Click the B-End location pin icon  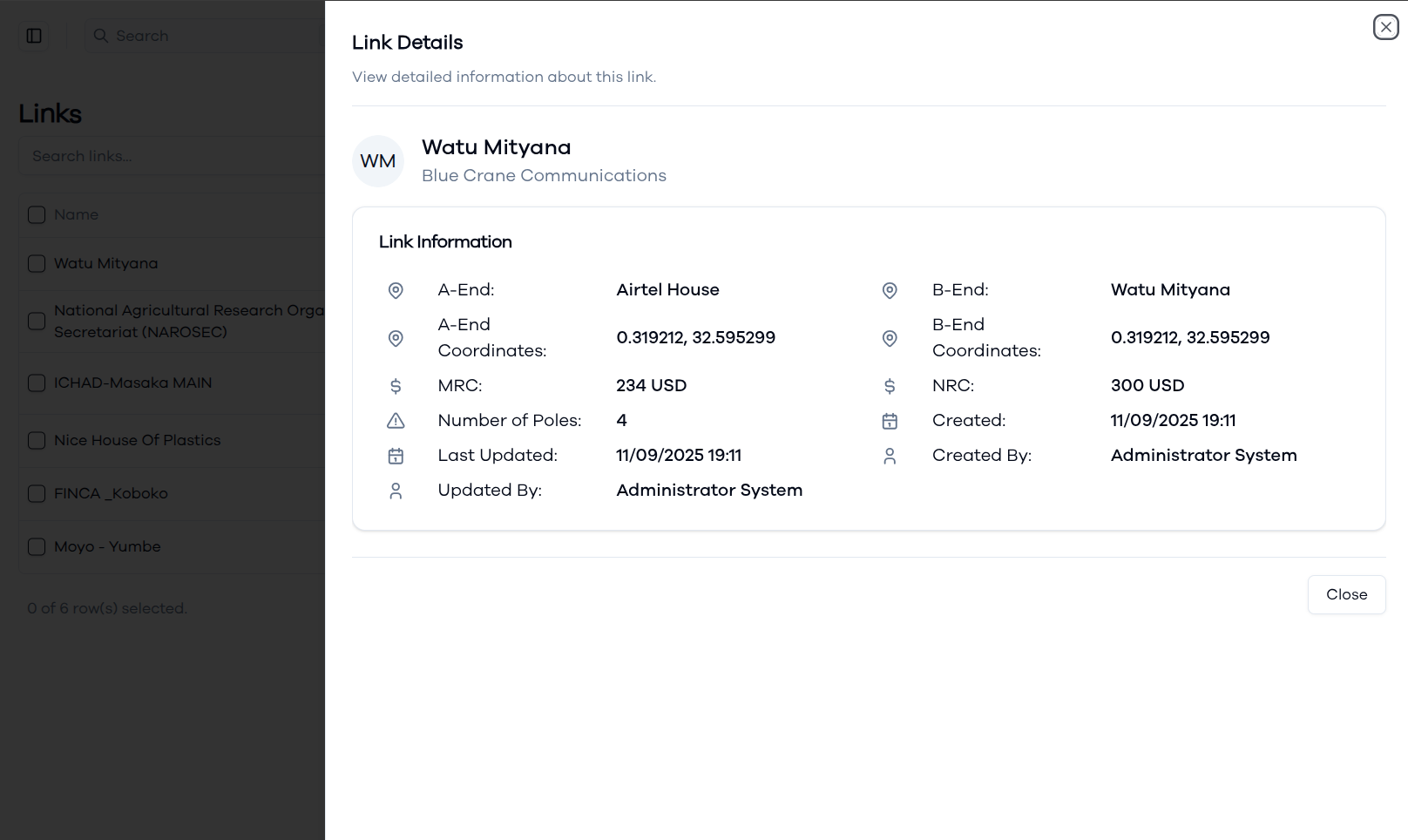click(890, 290)
